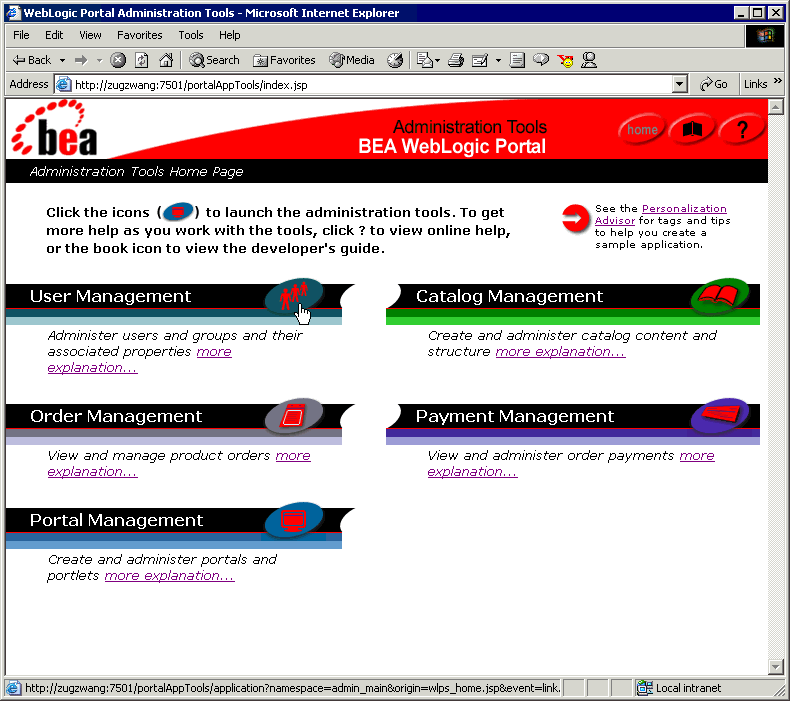Open the Help menu
The height and width of the screenshot is (701, 790).
click(230, 35)
